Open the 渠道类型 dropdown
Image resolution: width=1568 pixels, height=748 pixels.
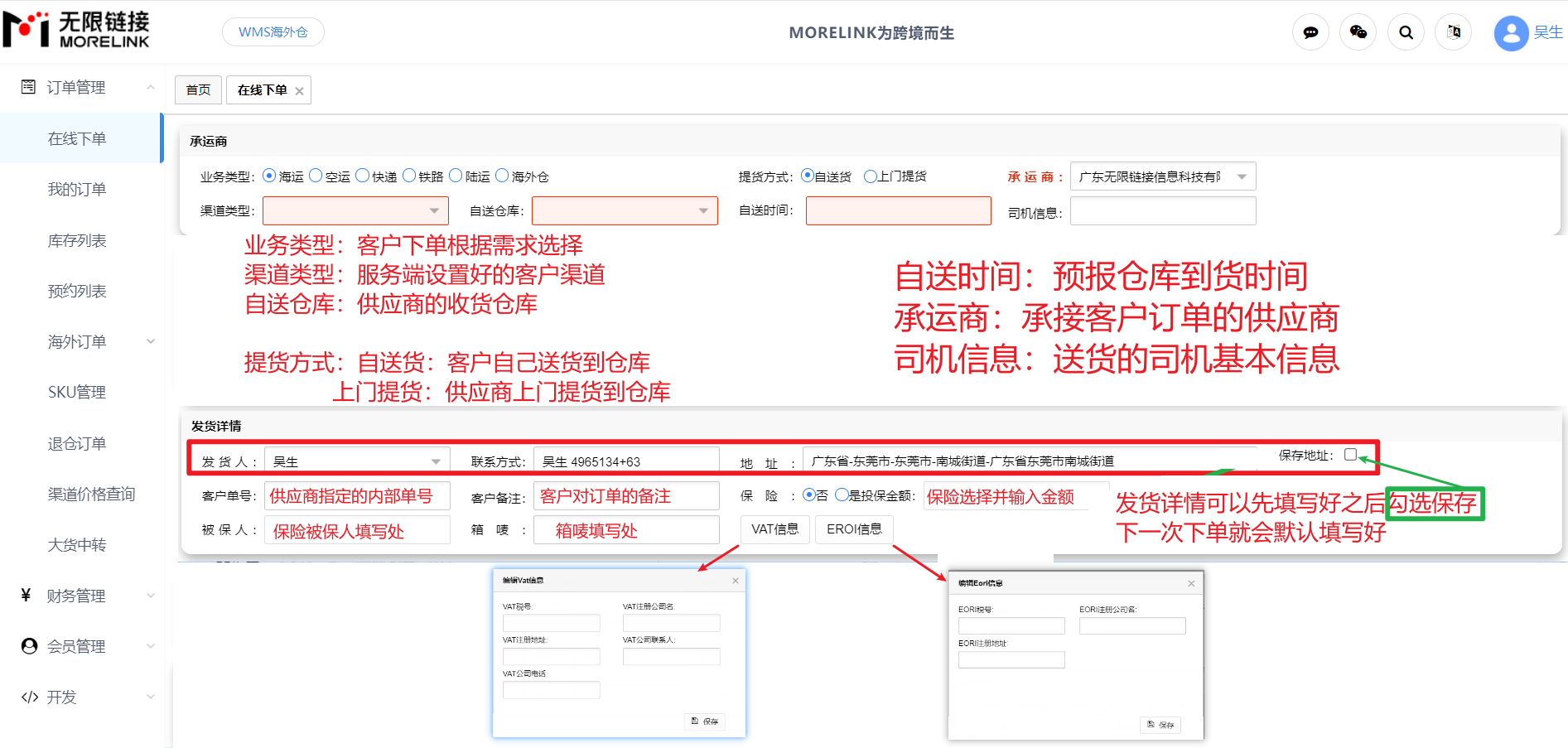point(355,210)
